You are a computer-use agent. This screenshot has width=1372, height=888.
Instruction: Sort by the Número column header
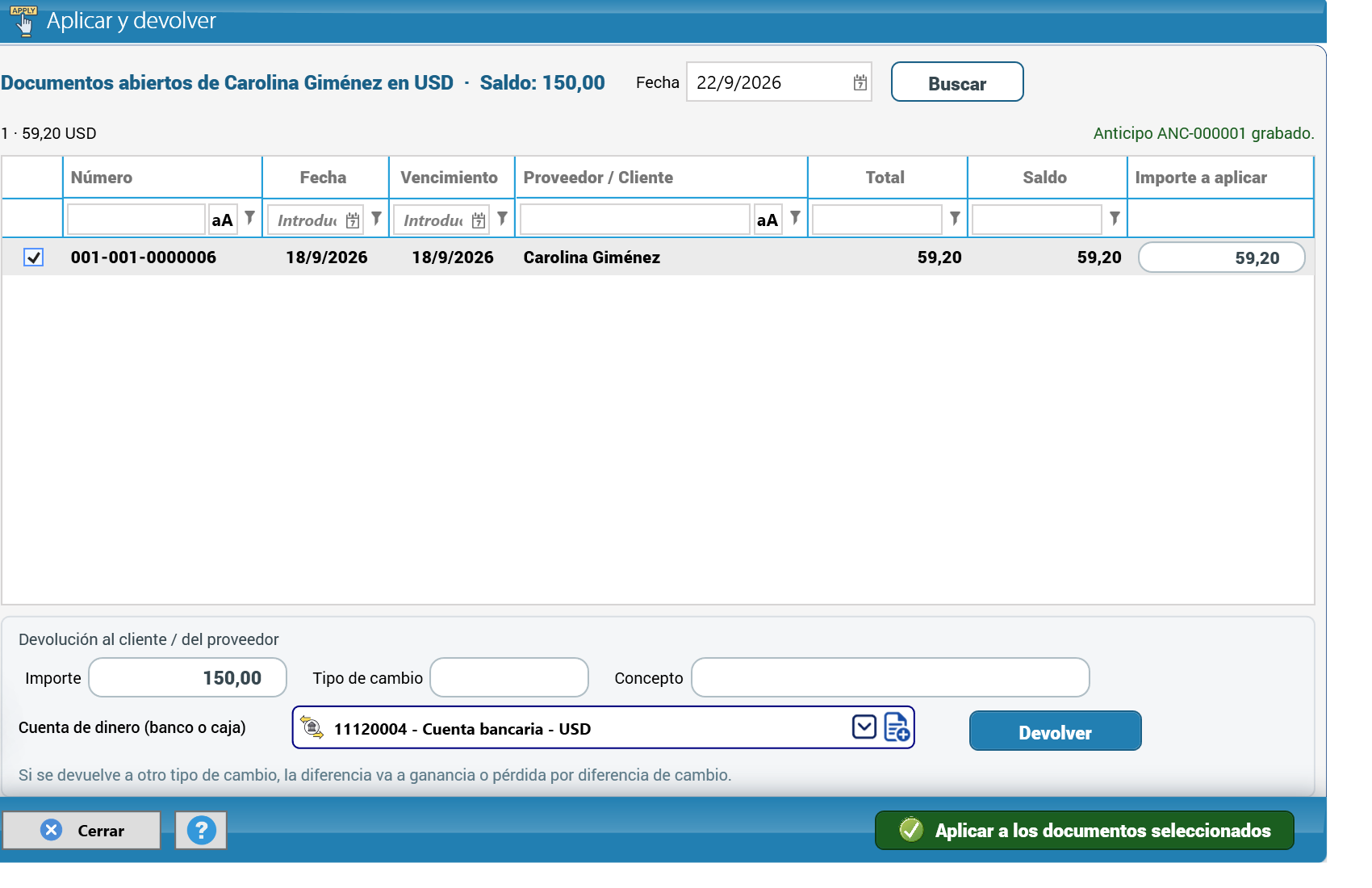tap(162, 178)
